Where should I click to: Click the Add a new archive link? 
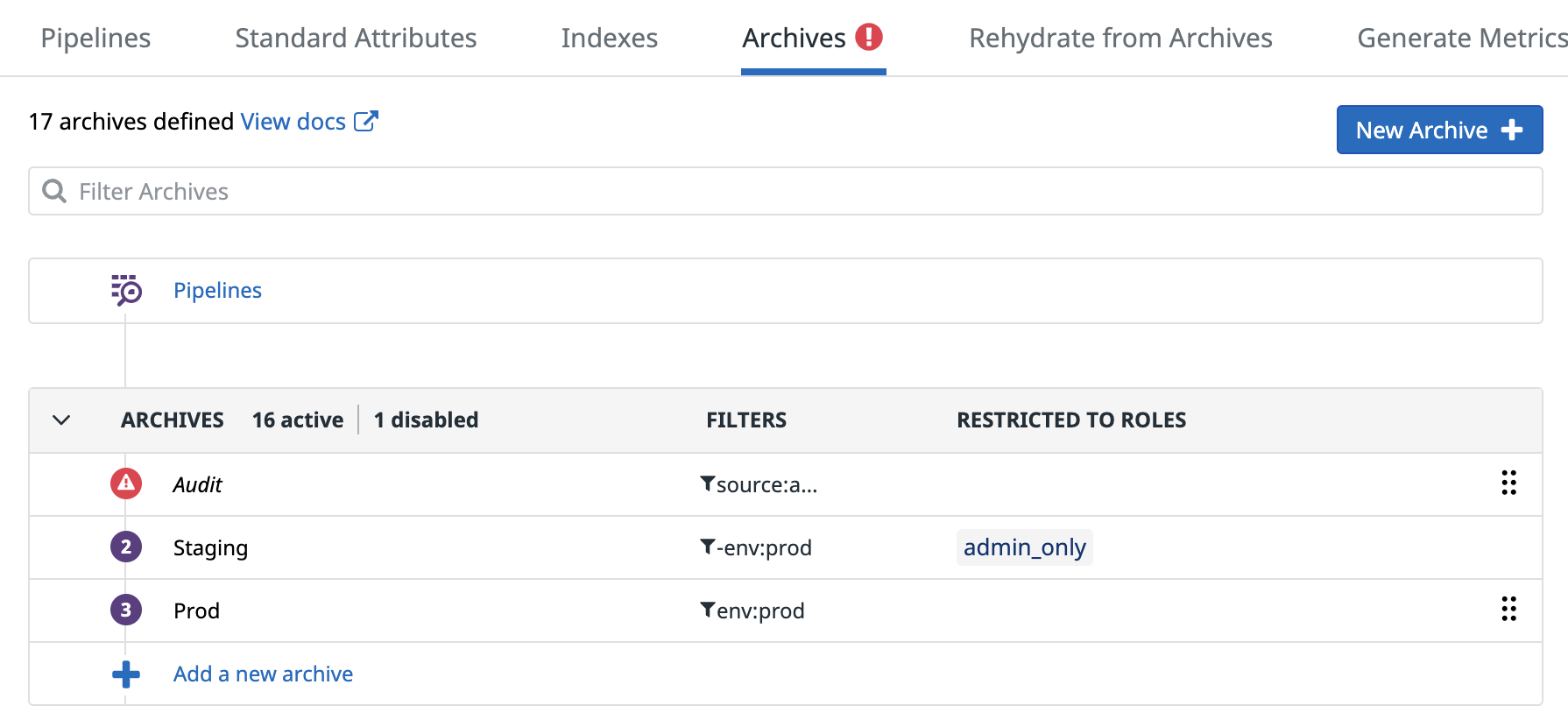pos(263,674)
